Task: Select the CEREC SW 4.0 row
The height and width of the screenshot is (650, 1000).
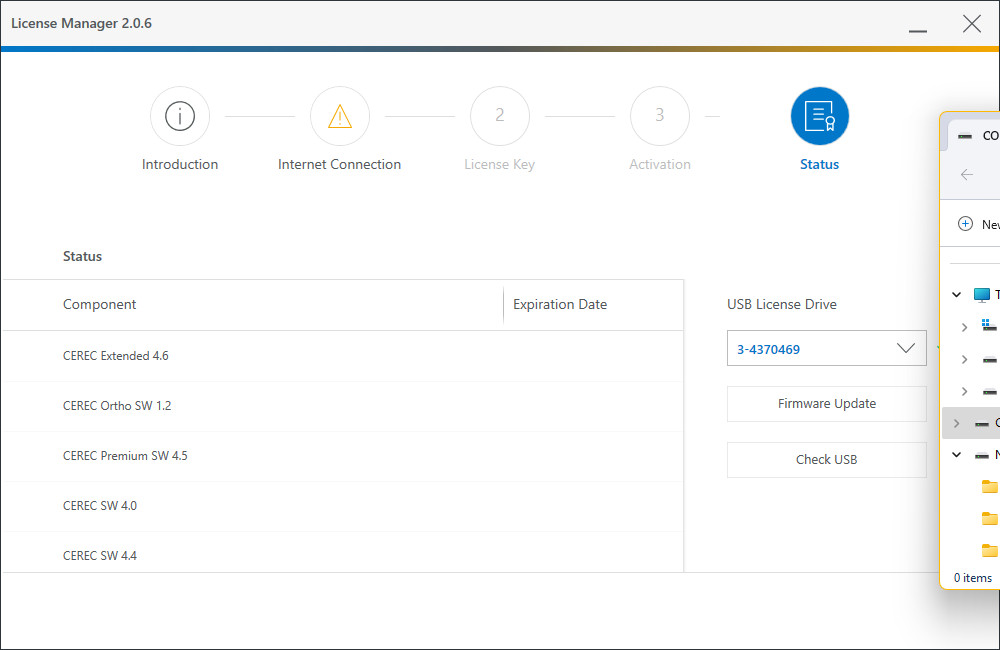Action: (x=342, y=506)
